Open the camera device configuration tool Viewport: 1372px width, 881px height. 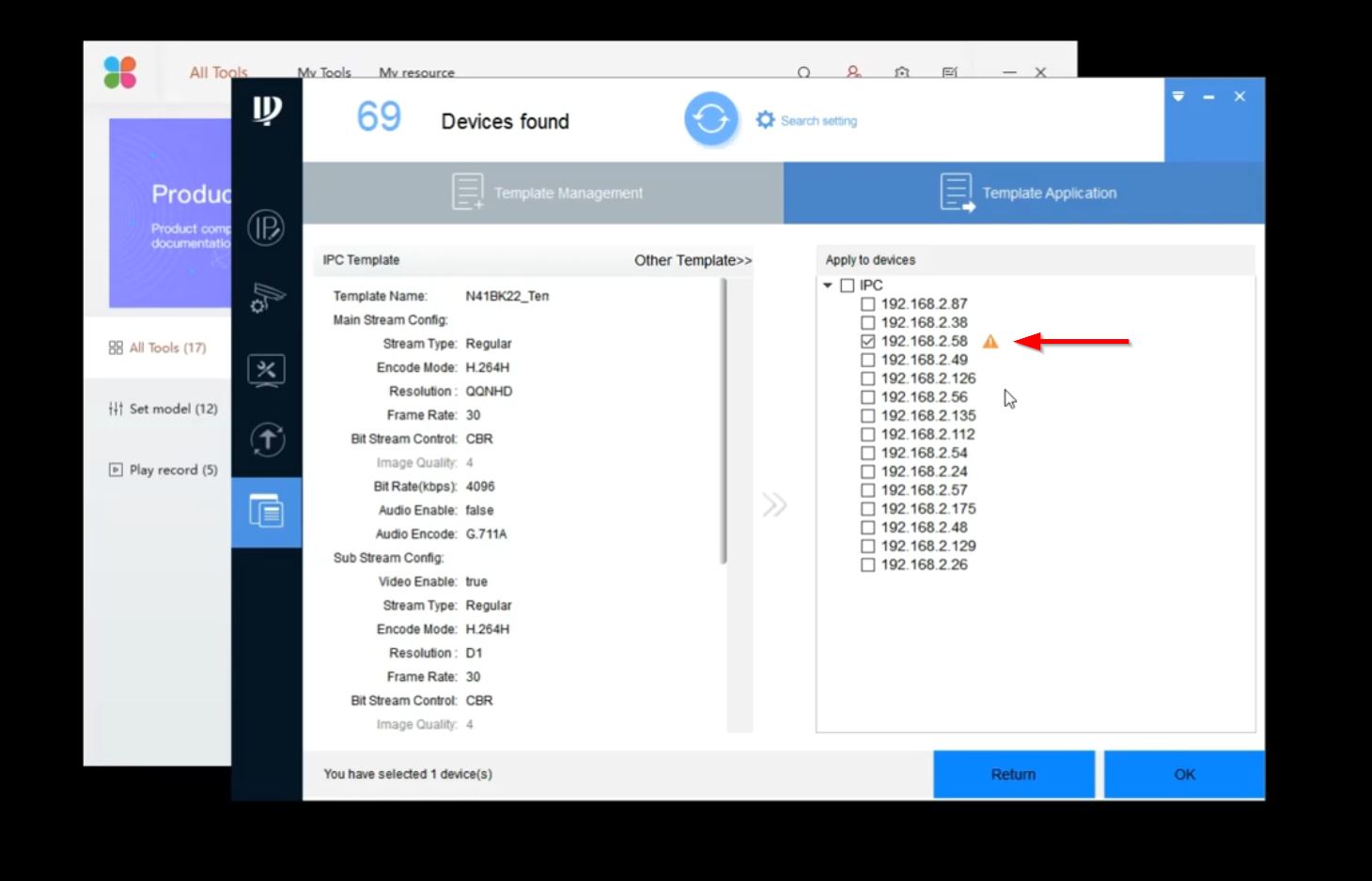pos(267,298)
